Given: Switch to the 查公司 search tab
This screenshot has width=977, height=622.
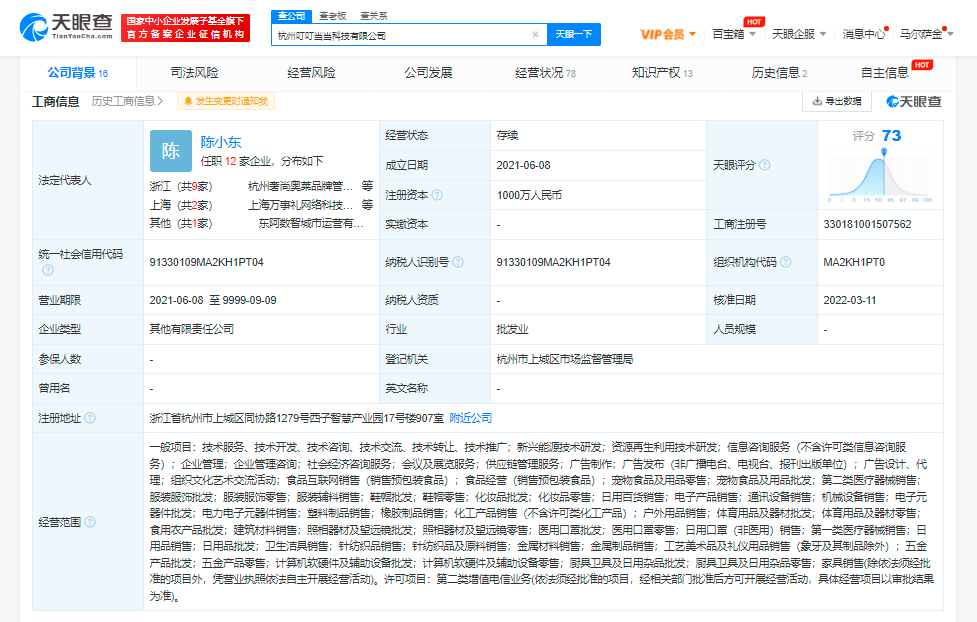Looking at the screenshot, I should [292, 16].
